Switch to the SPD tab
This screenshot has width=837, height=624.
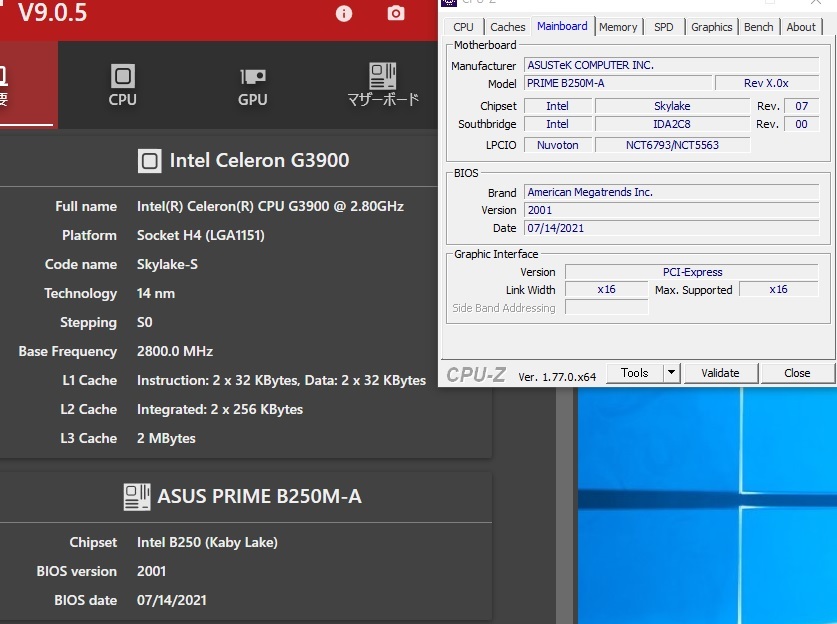tap(664, 27)
